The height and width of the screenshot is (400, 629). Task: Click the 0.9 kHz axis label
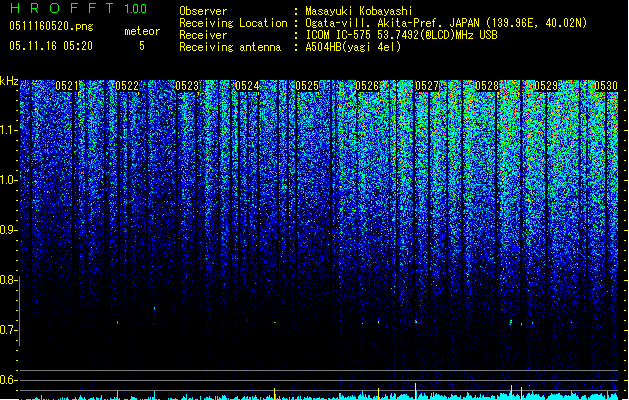pyautogui.click(x=8, y=230)
